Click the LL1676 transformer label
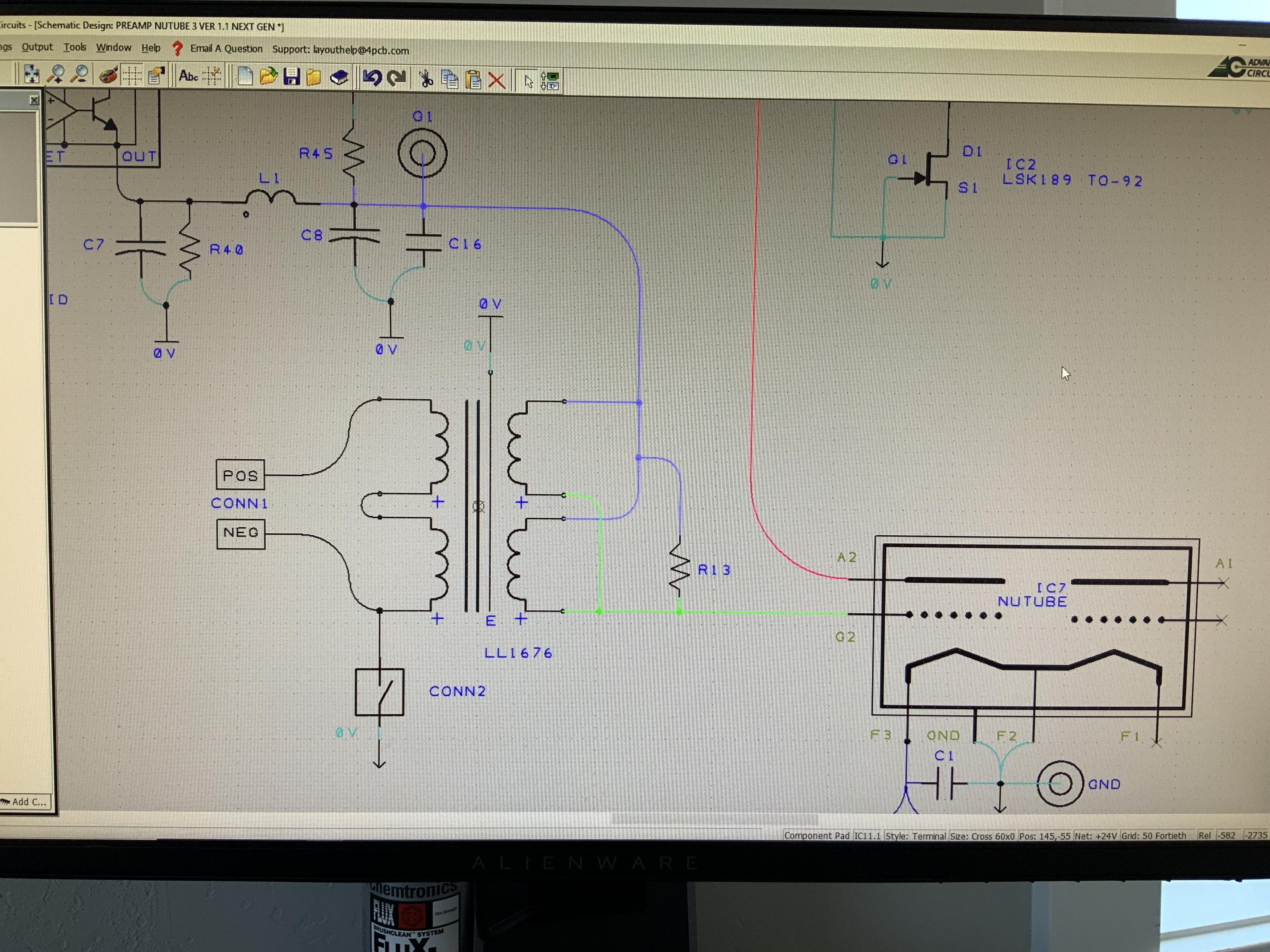 (x=518, y=653)
